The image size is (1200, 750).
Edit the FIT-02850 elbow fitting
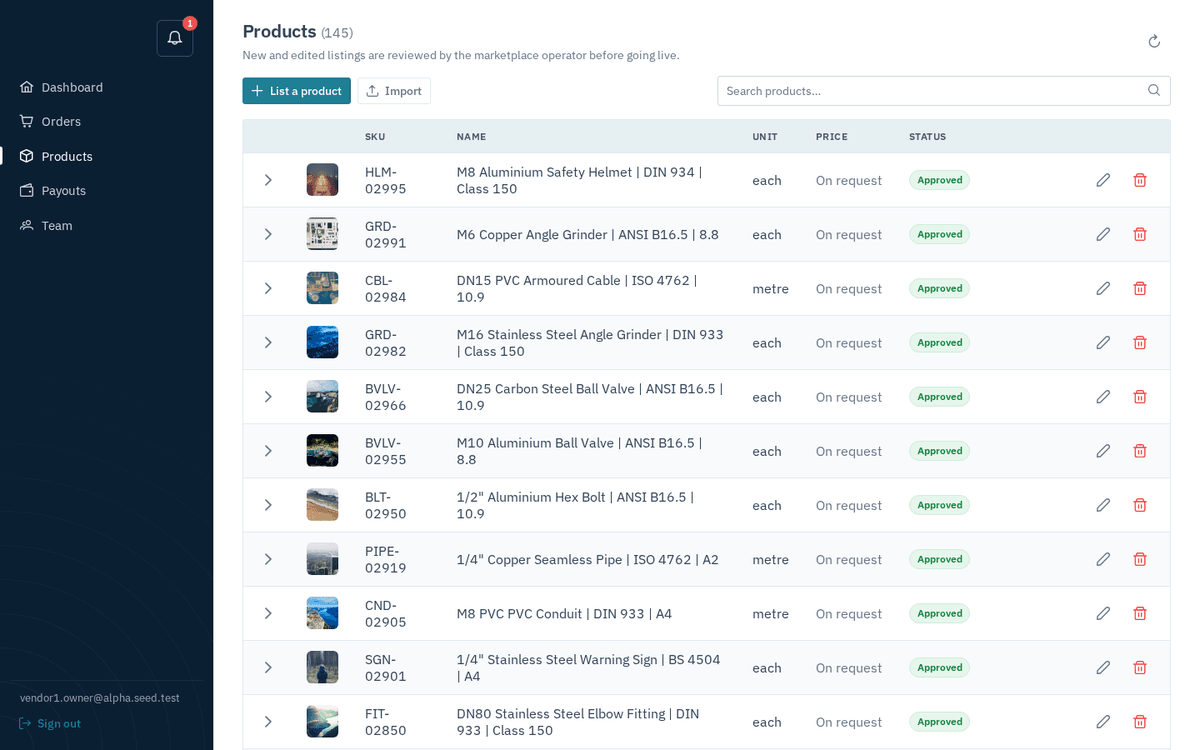pos(1103,721)
